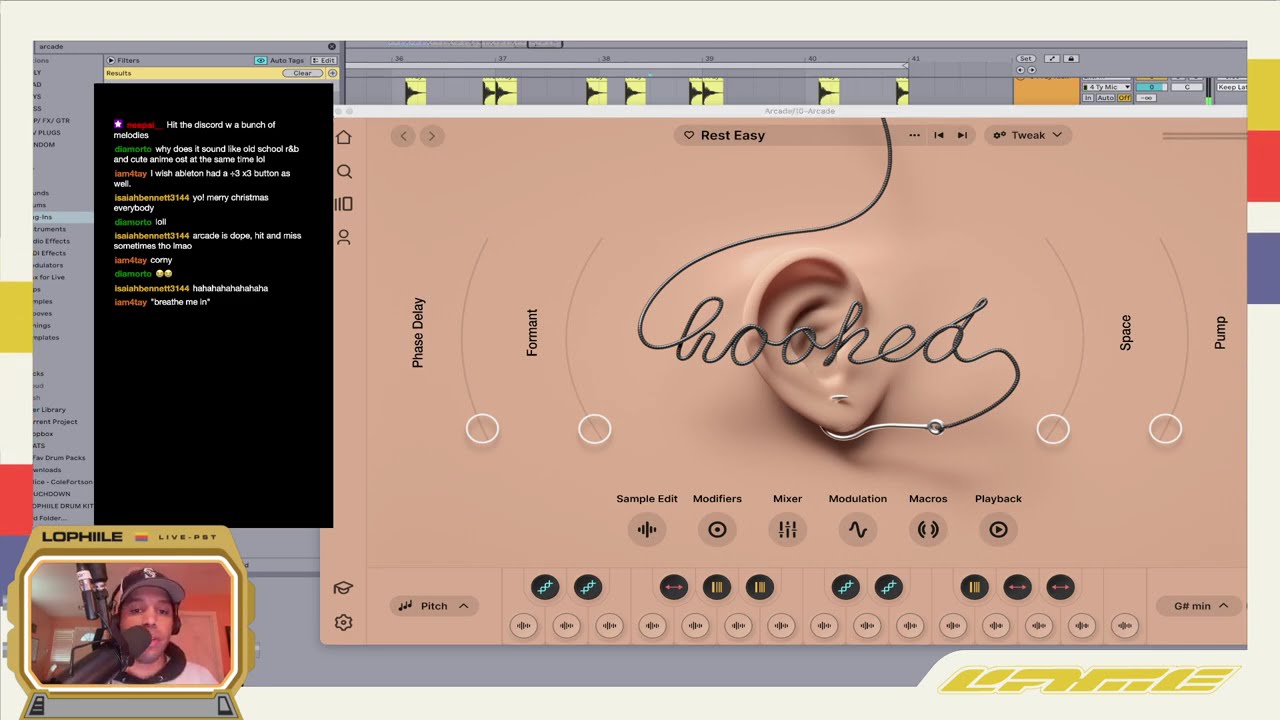Set track monitor to Auto
This screenshot has width=1280, height=720.
(x=1105, y=98)
